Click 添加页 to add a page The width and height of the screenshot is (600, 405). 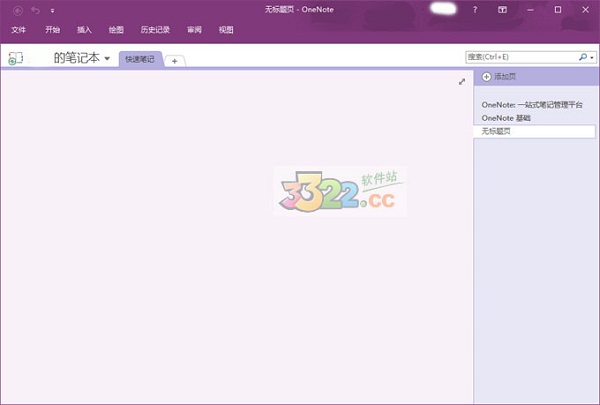[499, 77]
